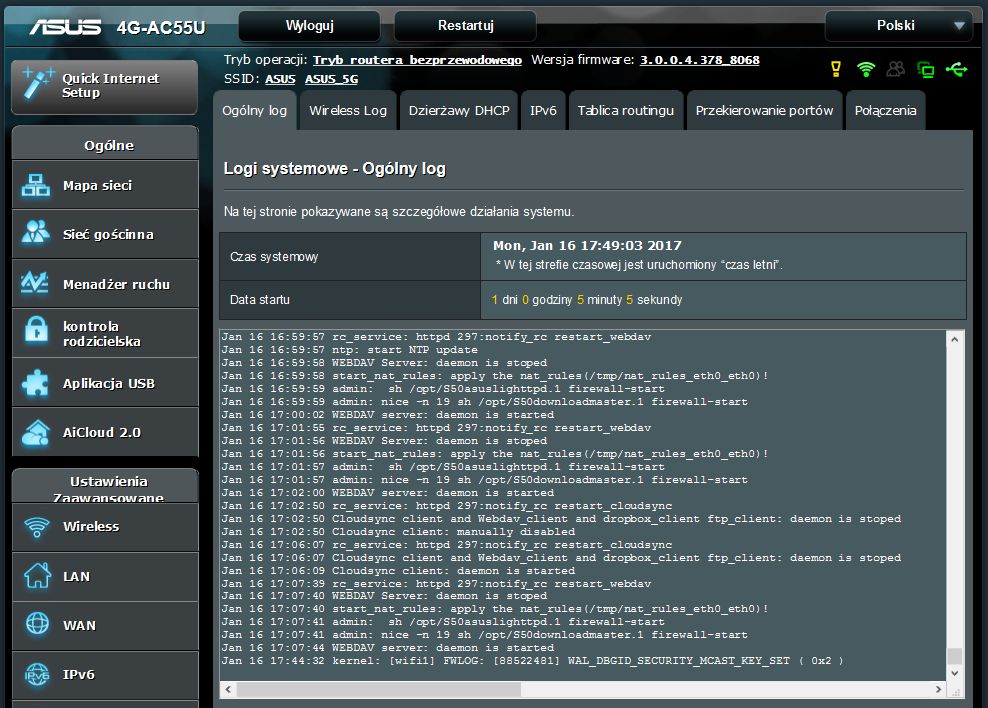The width and height of the screenshot is (988, 708).
Task: Click the LAN house icon
Action: click(x=37, y=575)
